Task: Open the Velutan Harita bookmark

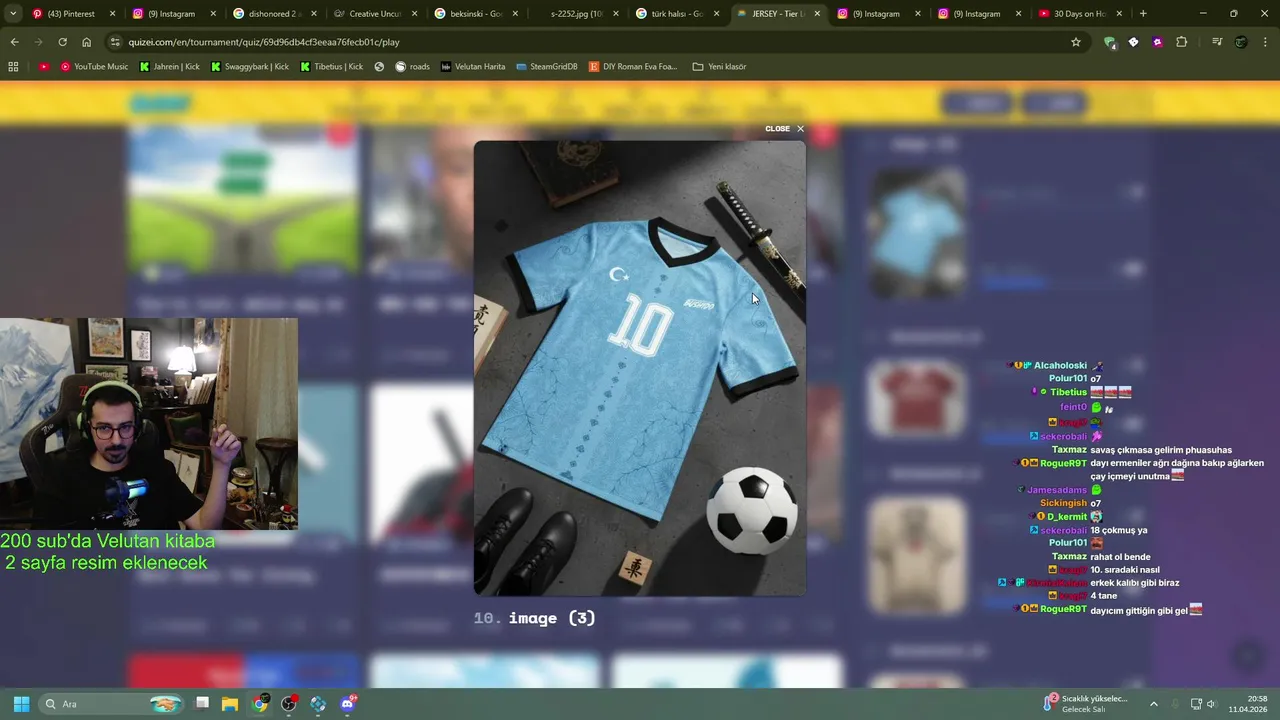Action: [473, 66]
